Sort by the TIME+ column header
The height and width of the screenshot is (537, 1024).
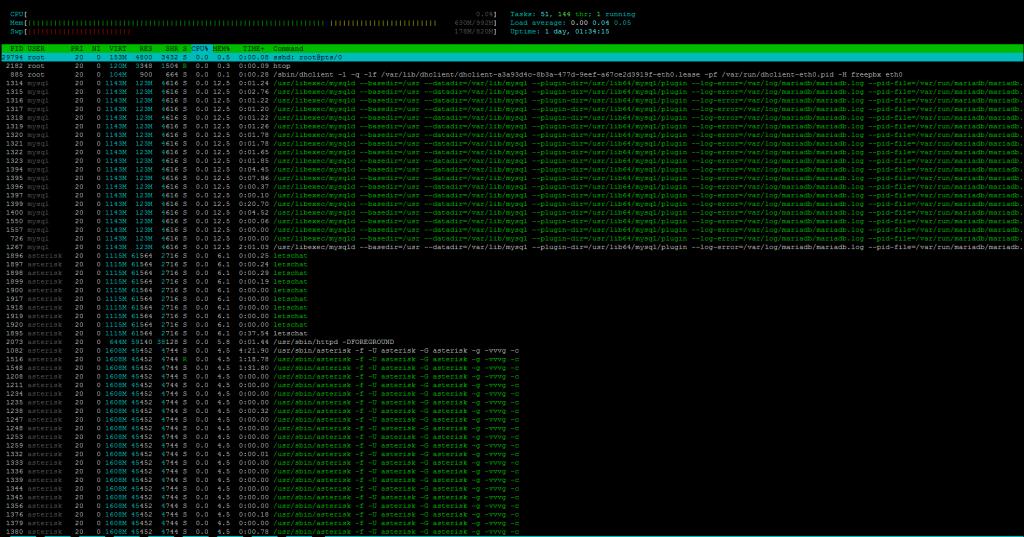click(x=254, y=49)
